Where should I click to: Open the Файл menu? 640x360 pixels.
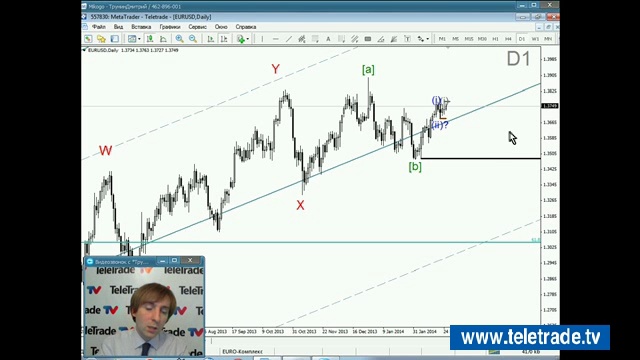click(x=99, y=27)
